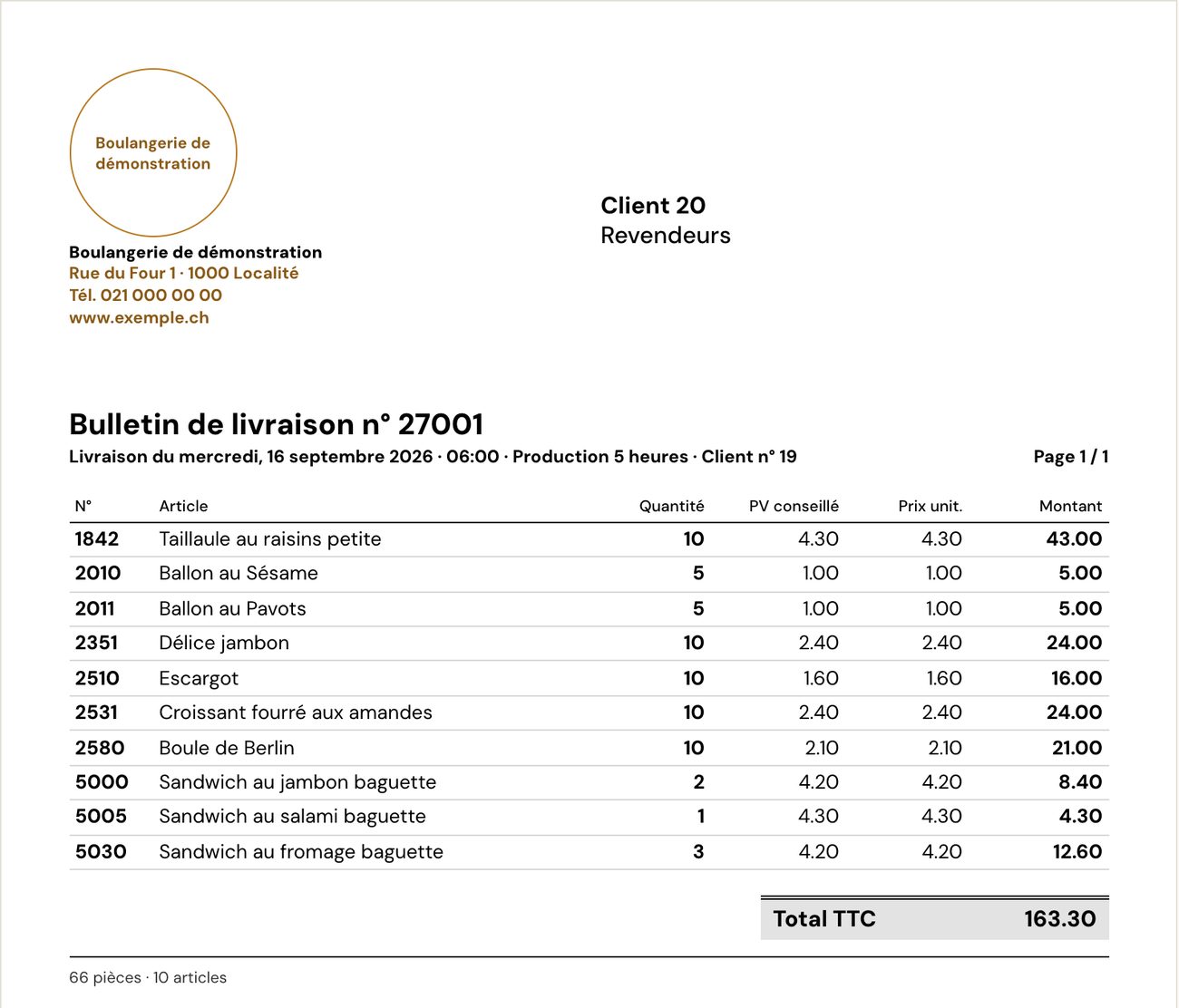Viewport: 1179px width, 1008px height.
Task: Click the title "Bulletin de livraison n° 27001"
Action: click(x=277, y=424)
